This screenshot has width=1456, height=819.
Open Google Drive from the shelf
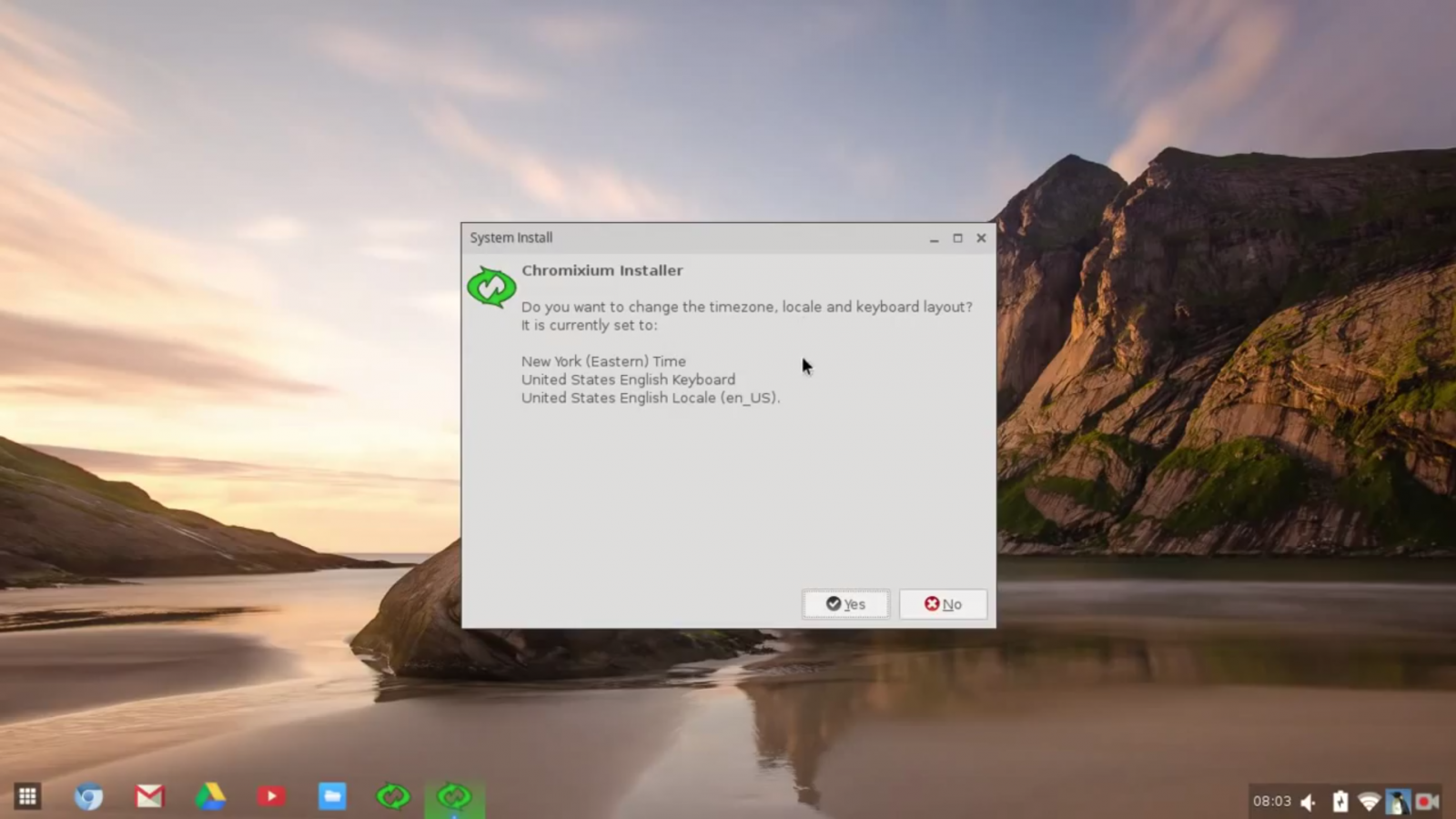210,797
